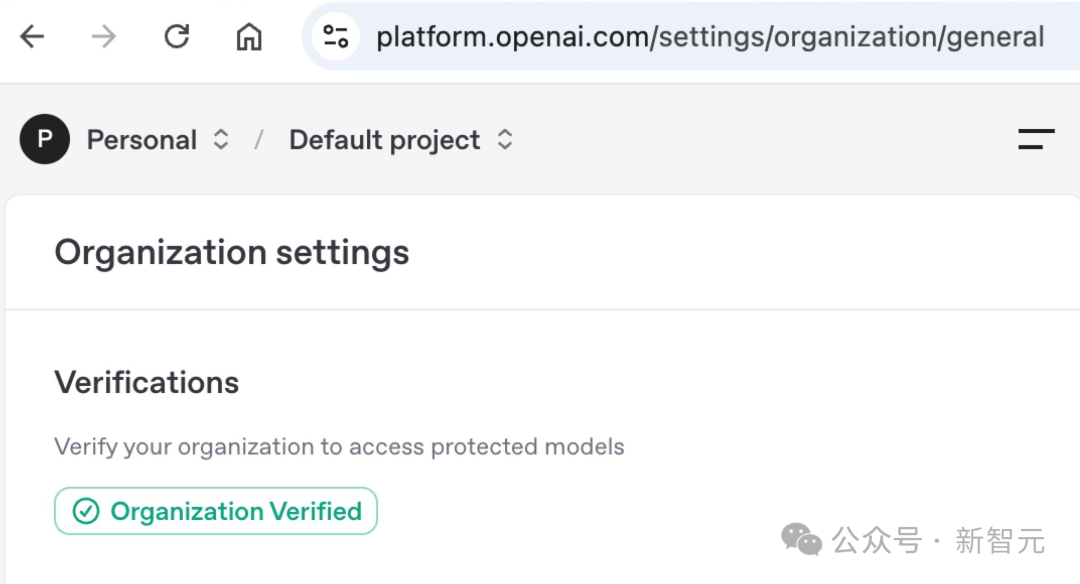Open the hamburger navigation menu
Image resolution: width=1080 pixels, height=584 pixels.
click(1036, 140)
